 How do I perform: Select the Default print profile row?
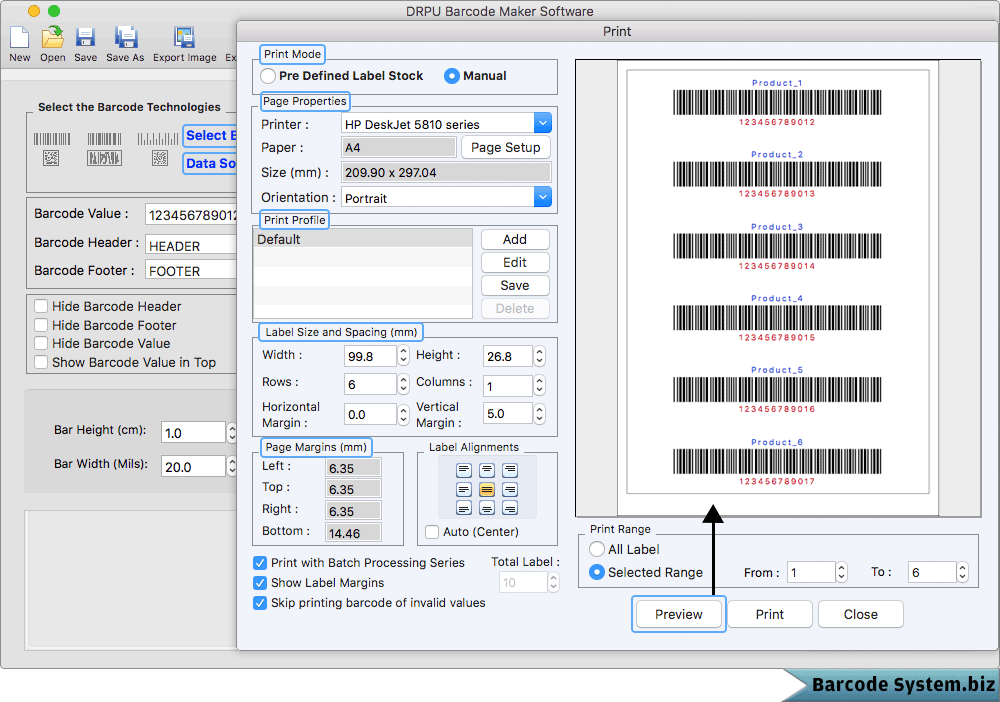point(363,239)
